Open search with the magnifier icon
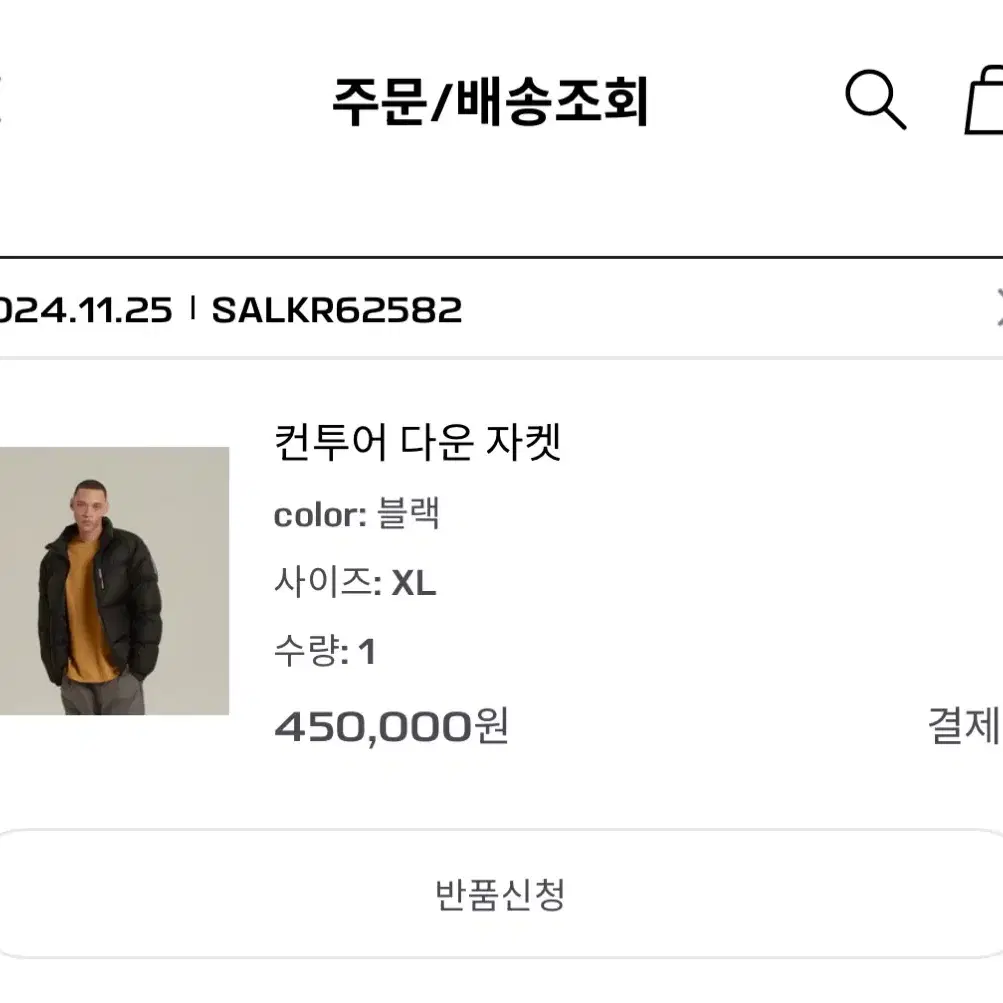This screenshot has height=1003, width=1003. tap(875, 100)
